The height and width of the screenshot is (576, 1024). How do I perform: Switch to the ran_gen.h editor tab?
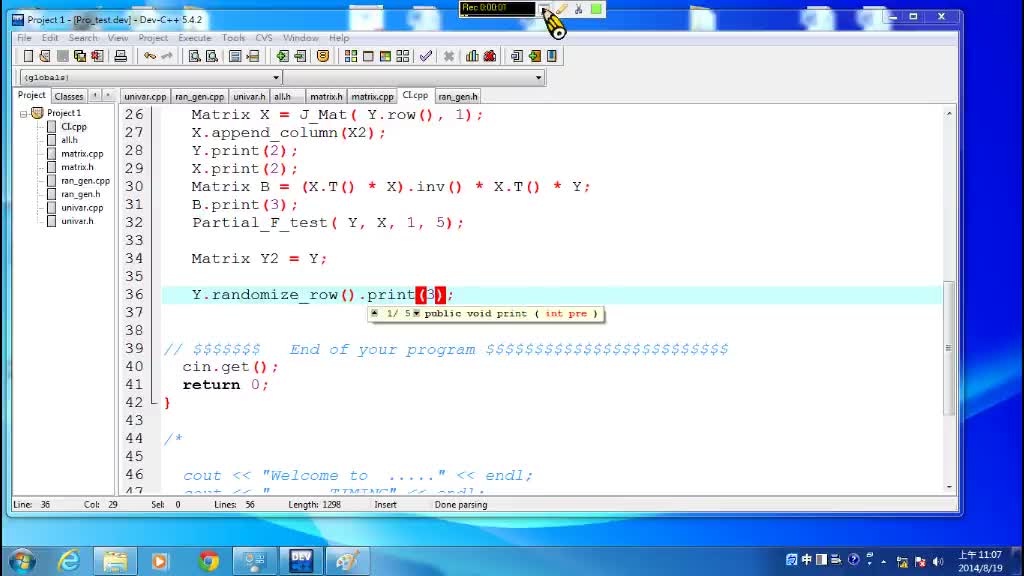pos(458,97)
